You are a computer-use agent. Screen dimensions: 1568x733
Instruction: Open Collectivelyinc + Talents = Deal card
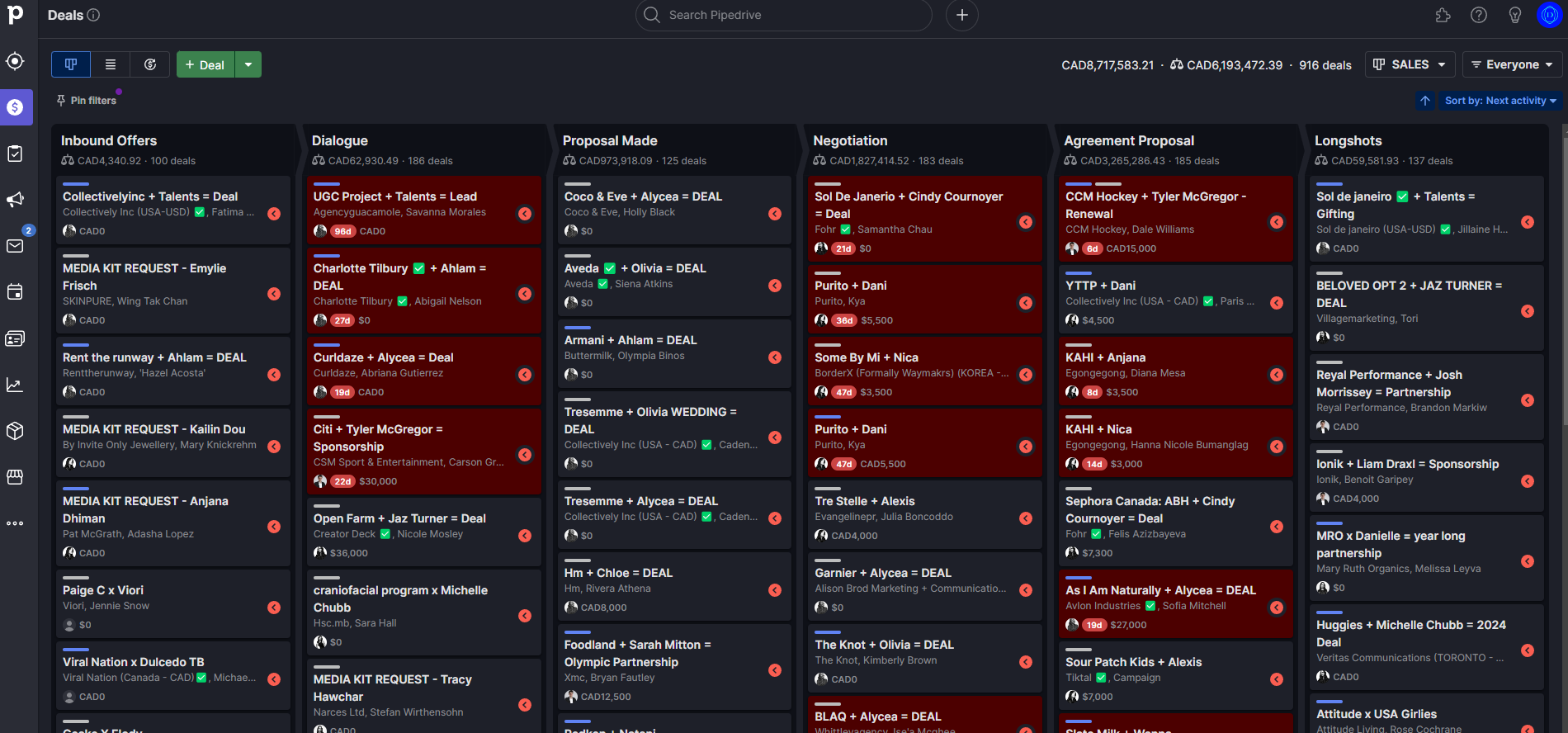tap(173, 210)
